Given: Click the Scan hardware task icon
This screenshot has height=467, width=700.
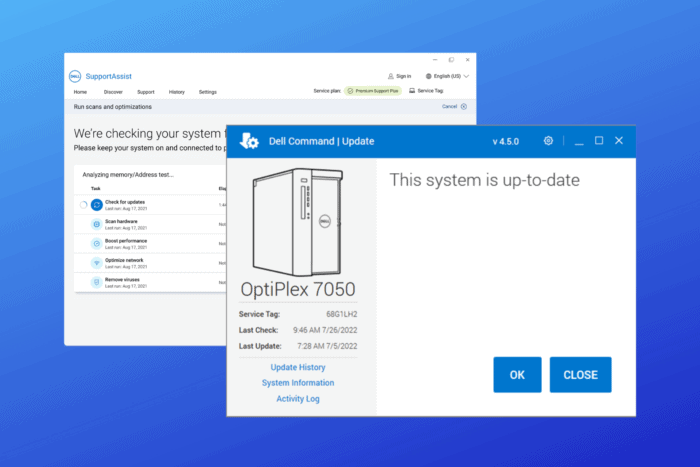Looking at the screenshot, I should click(96, 224).
